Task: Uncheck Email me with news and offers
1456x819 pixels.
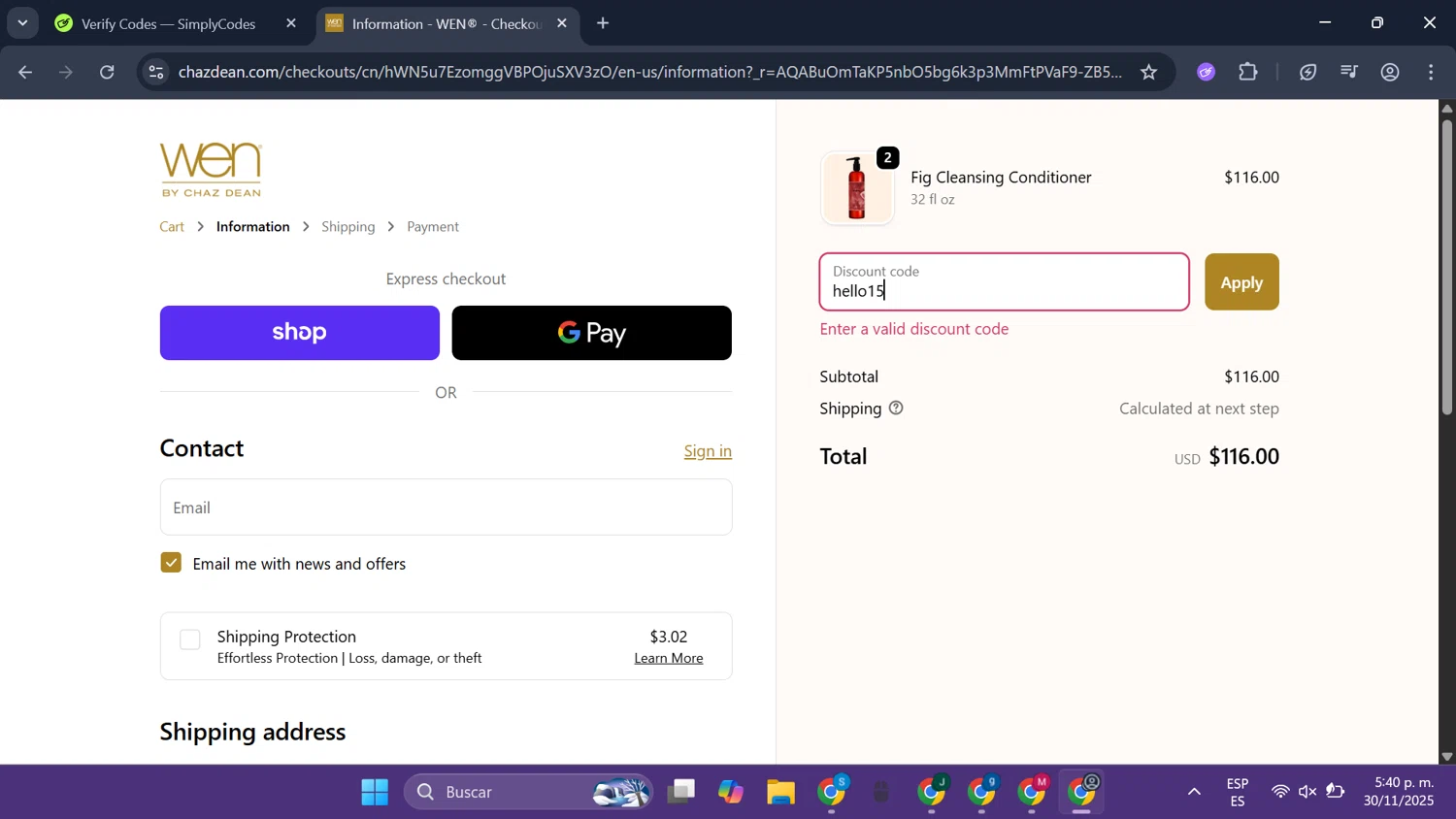Action: pos(171,563)
